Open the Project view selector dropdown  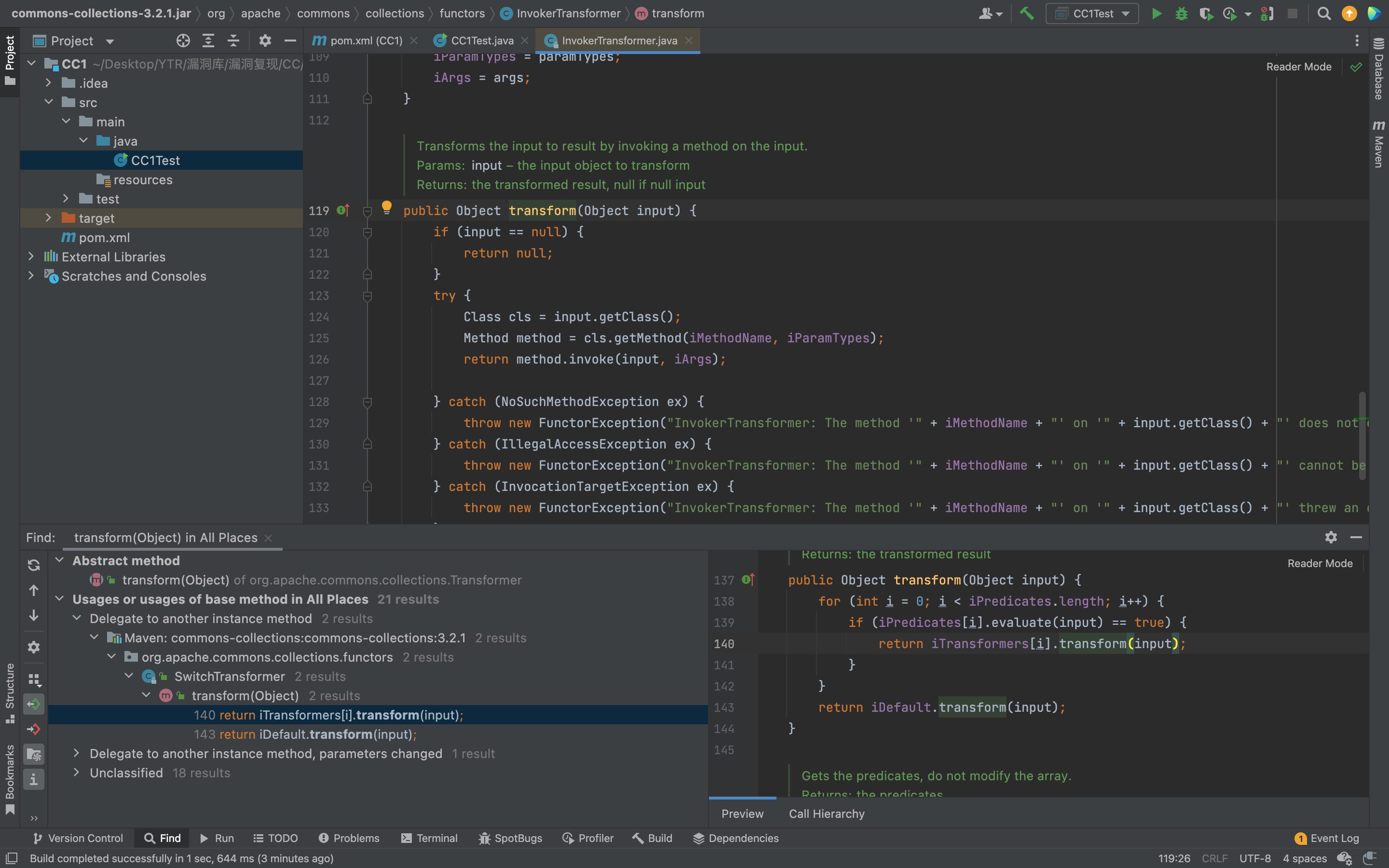[x=73, y=41]
